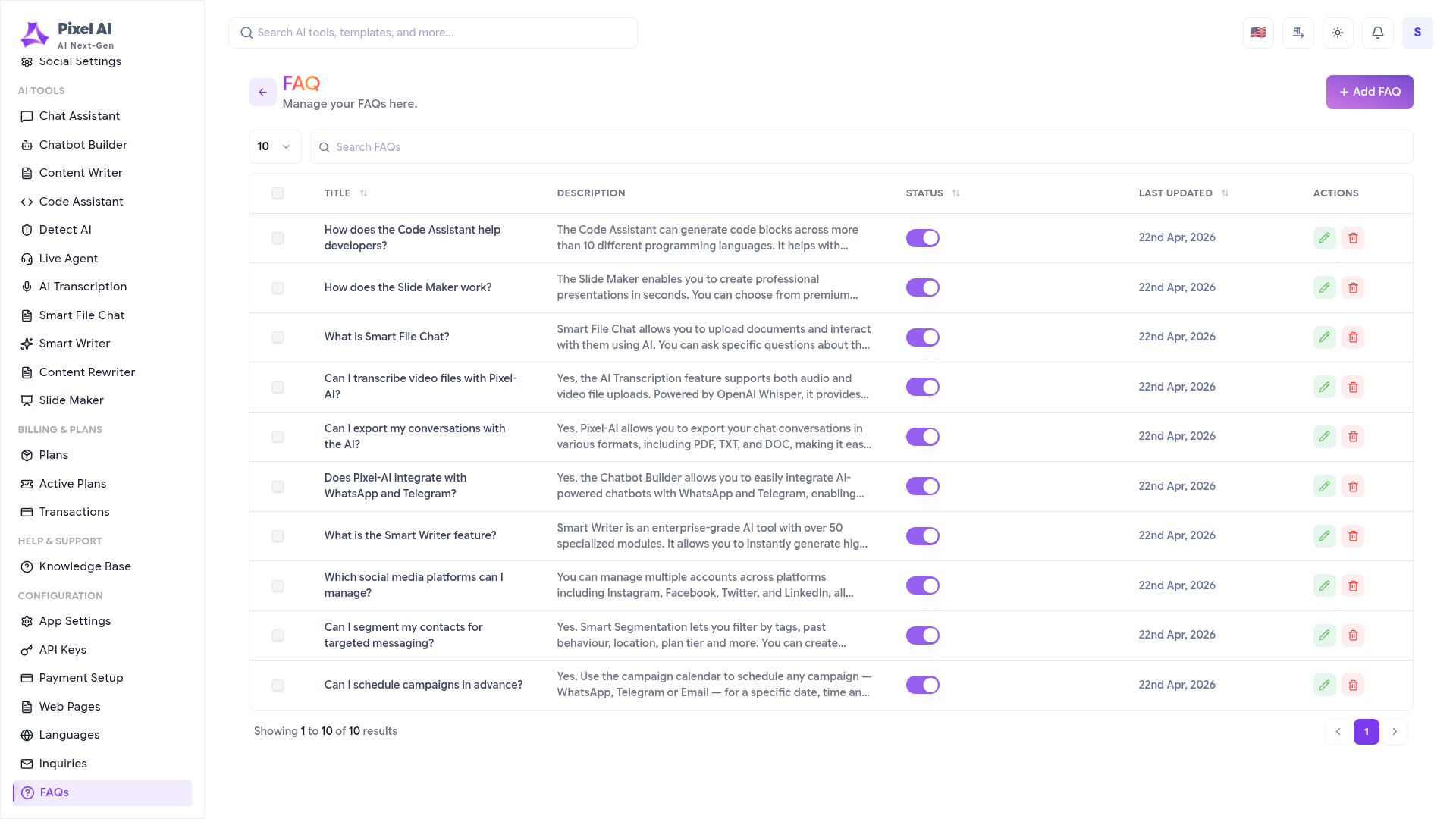Edit the Smart Writer feature FAQ
The height and width of the screenshot is (819, 1456).
(1324, 536)
